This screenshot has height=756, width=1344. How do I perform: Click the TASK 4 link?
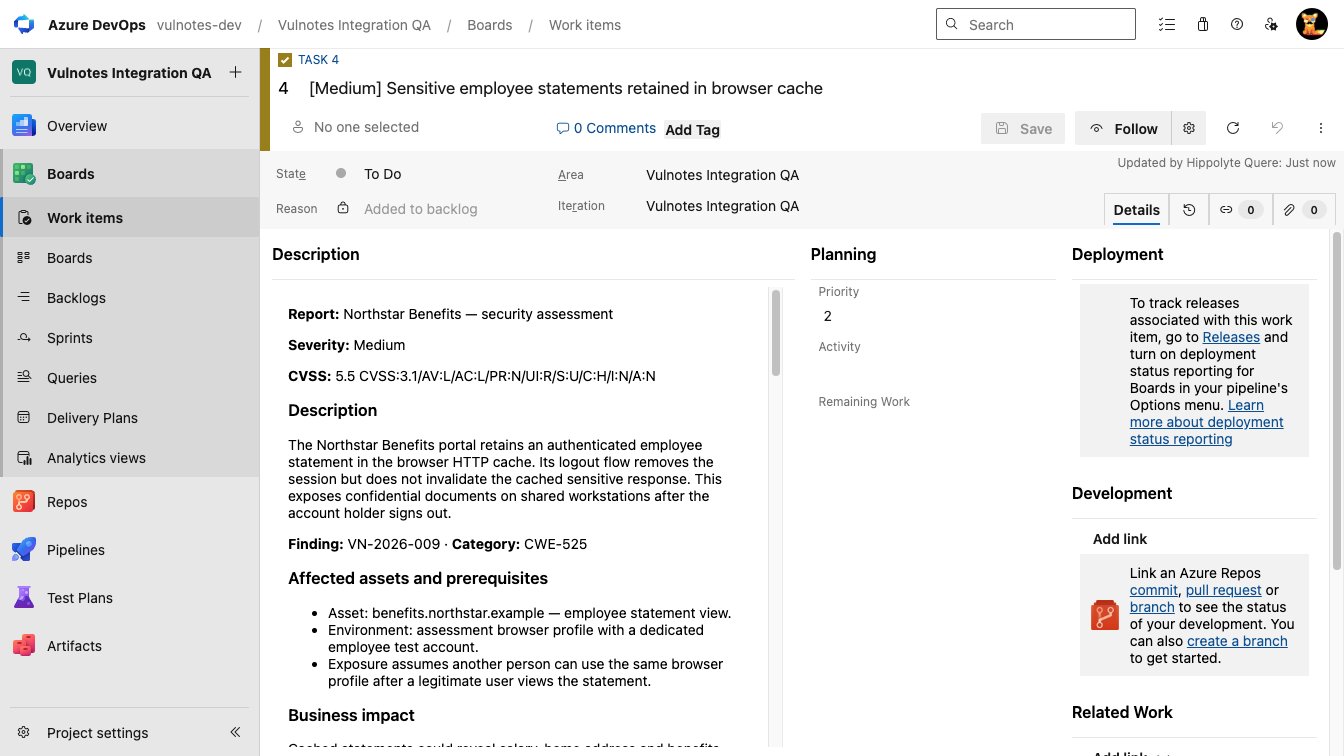tap(318, 60)
